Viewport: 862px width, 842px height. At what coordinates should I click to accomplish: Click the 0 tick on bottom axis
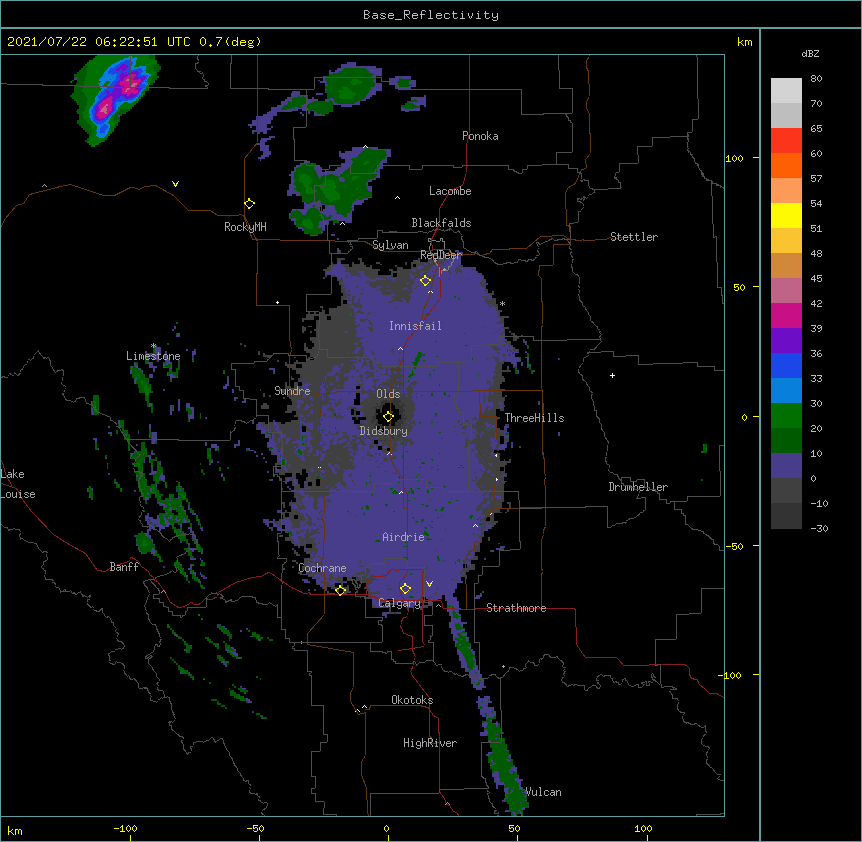tap(386, 828)
